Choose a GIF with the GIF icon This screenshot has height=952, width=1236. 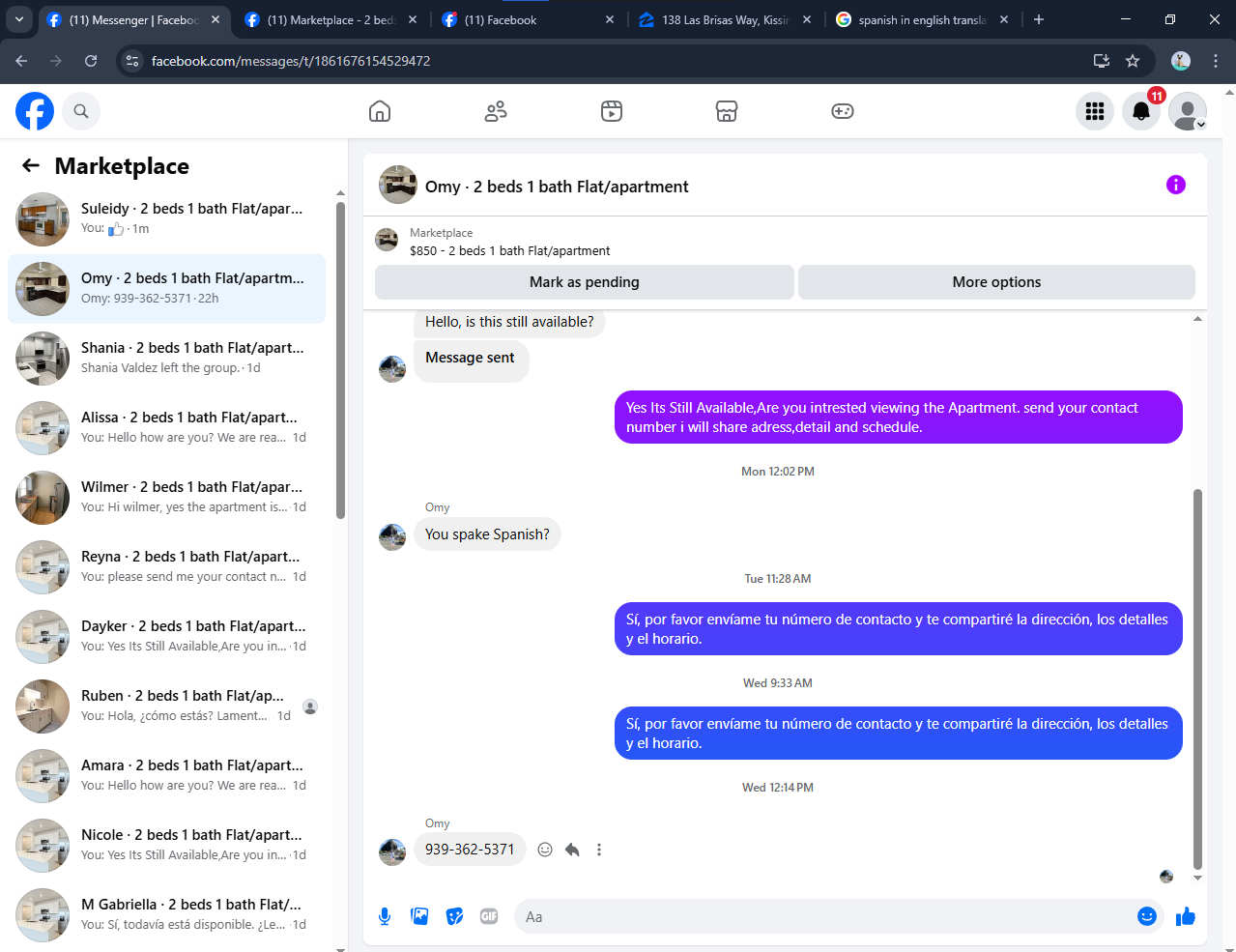click(489, 916)
